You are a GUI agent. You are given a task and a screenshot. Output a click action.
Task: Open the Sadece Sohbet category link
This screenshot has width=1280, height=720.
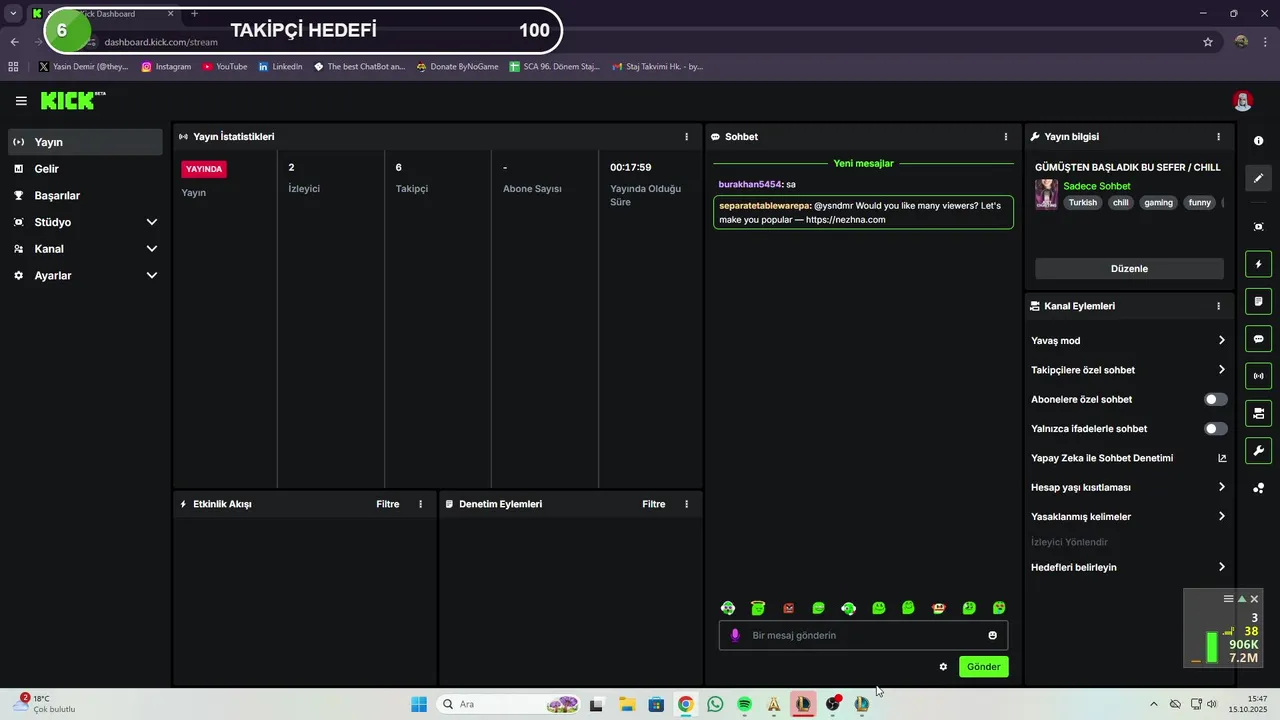(1097, 186)
